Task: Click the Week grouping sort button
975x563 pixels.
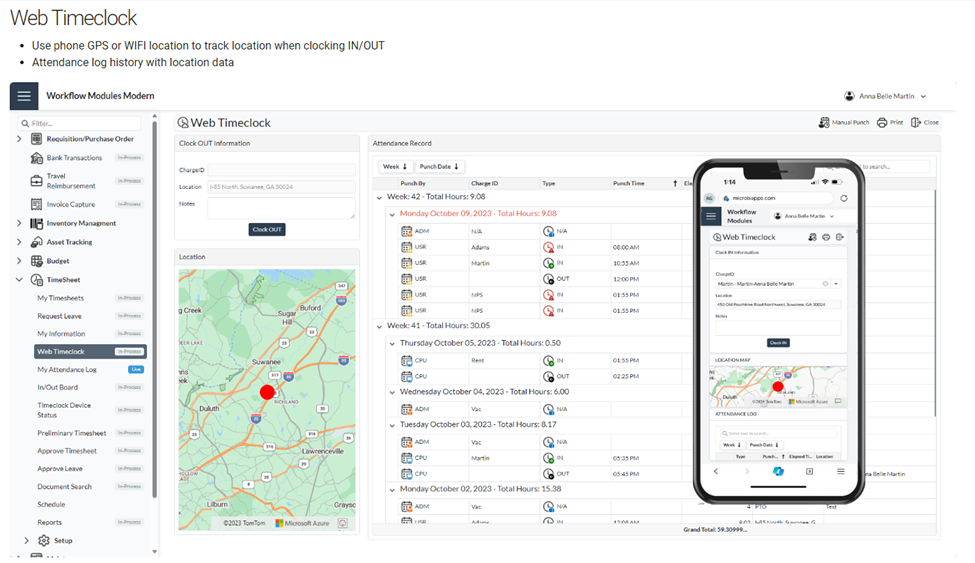Action: click(394, 167)
